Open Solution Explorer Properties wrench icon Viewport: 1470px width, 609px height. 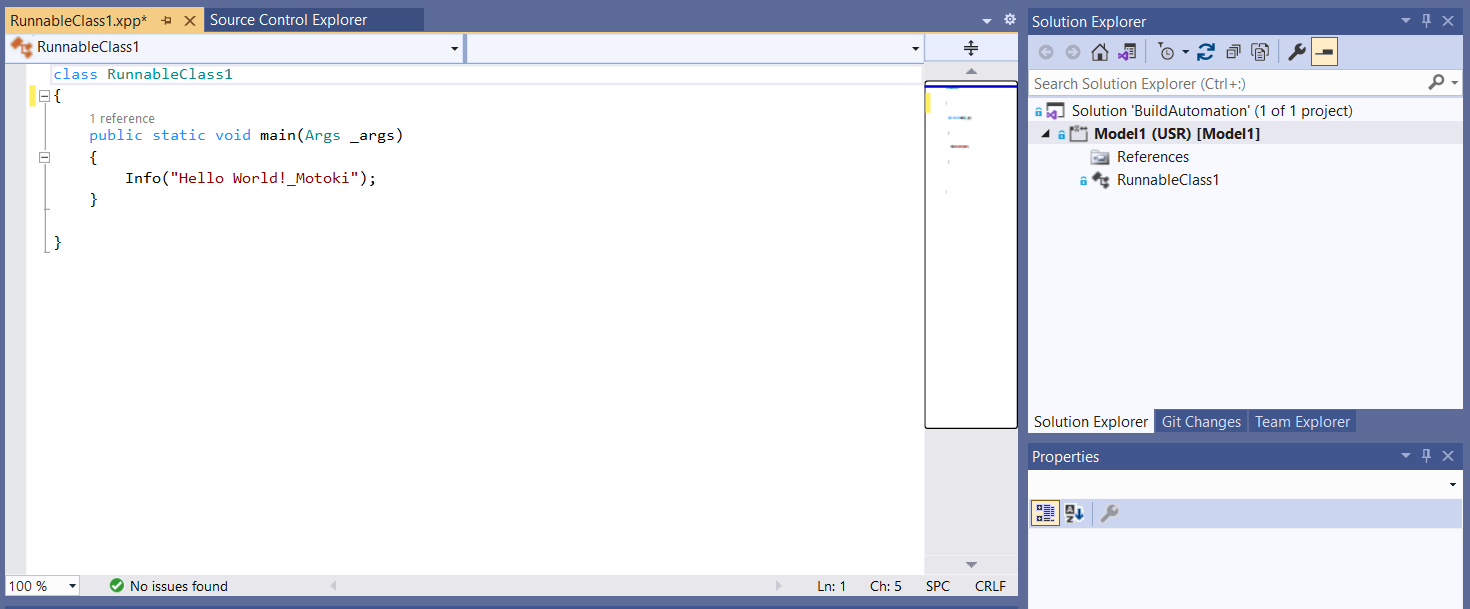pyautogui.click(x=1296, y=52)
